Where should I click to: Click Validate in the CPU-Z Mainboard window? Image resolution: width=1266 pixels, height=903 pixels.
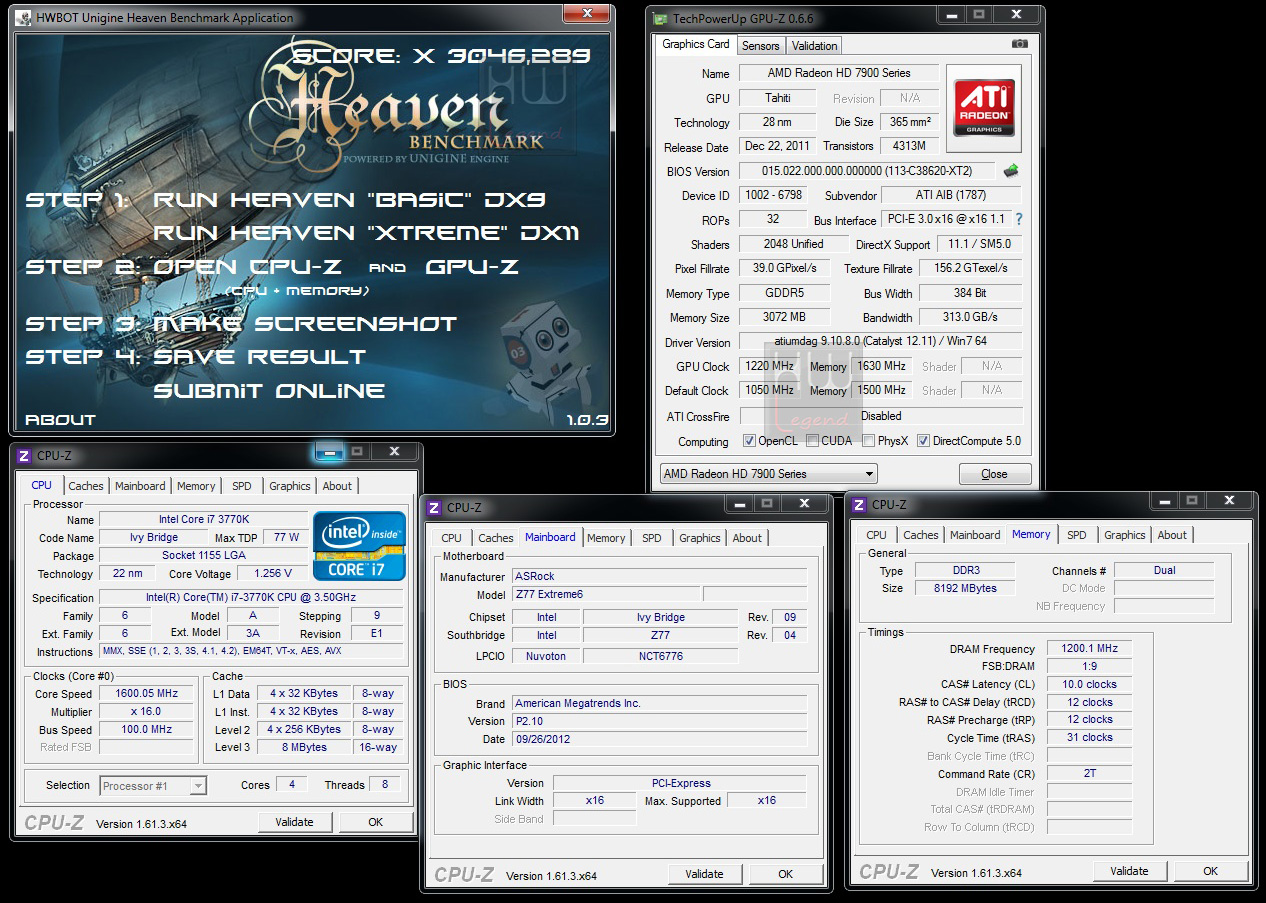(704, 874)
